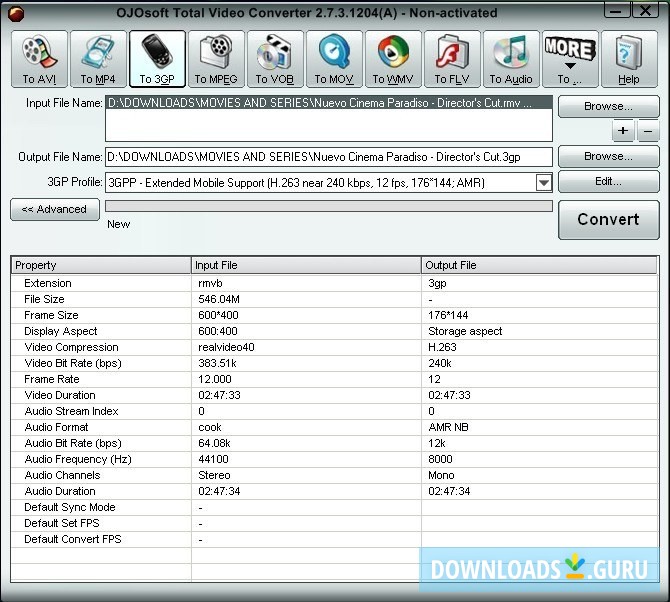Expand the MORE formats dropdown
The height and width of the screenshot is (602, 670).
point(570,59)
